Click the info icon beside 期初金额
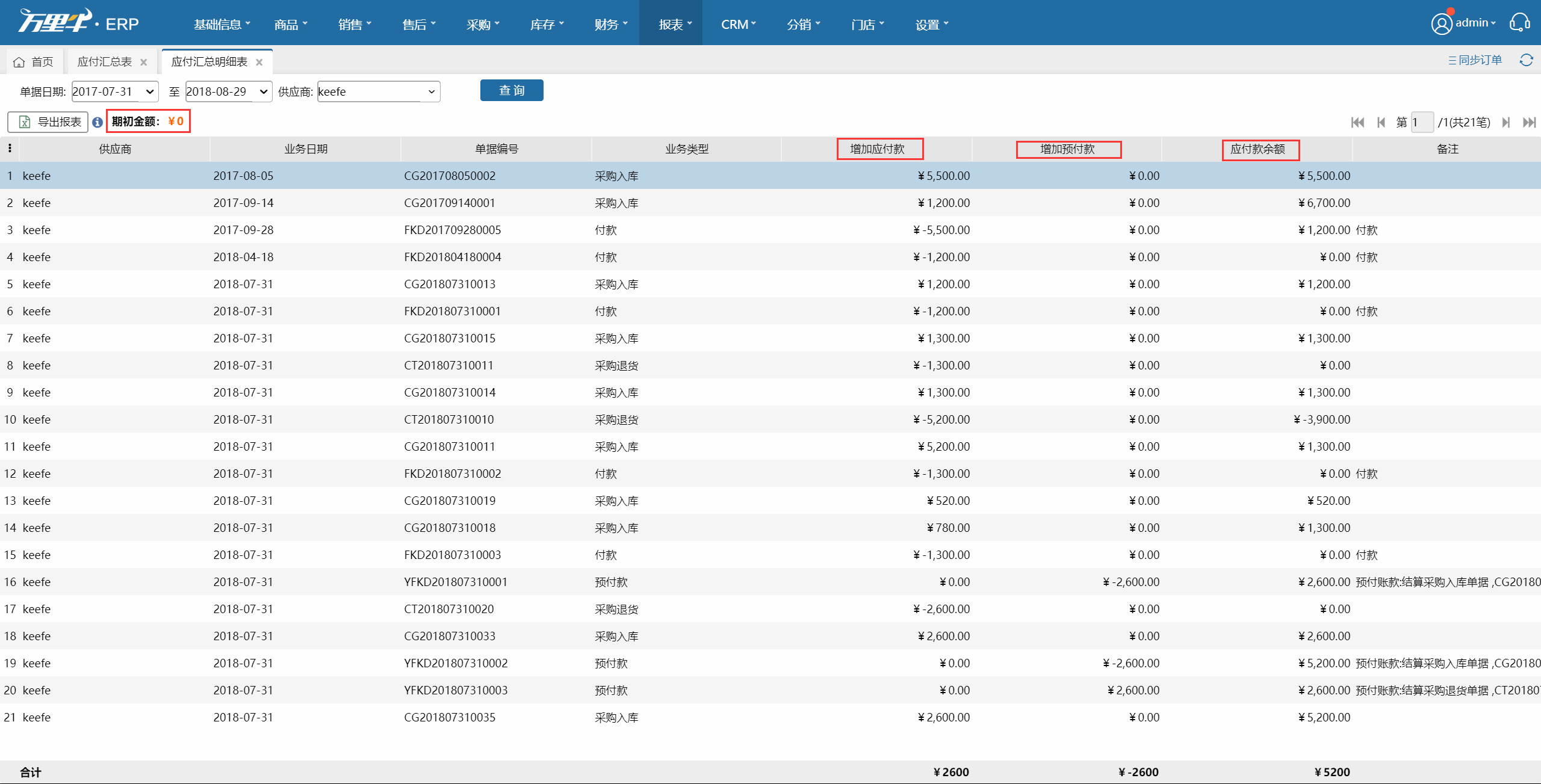Viewport: 1541px width, 784px height. point(98,122)
